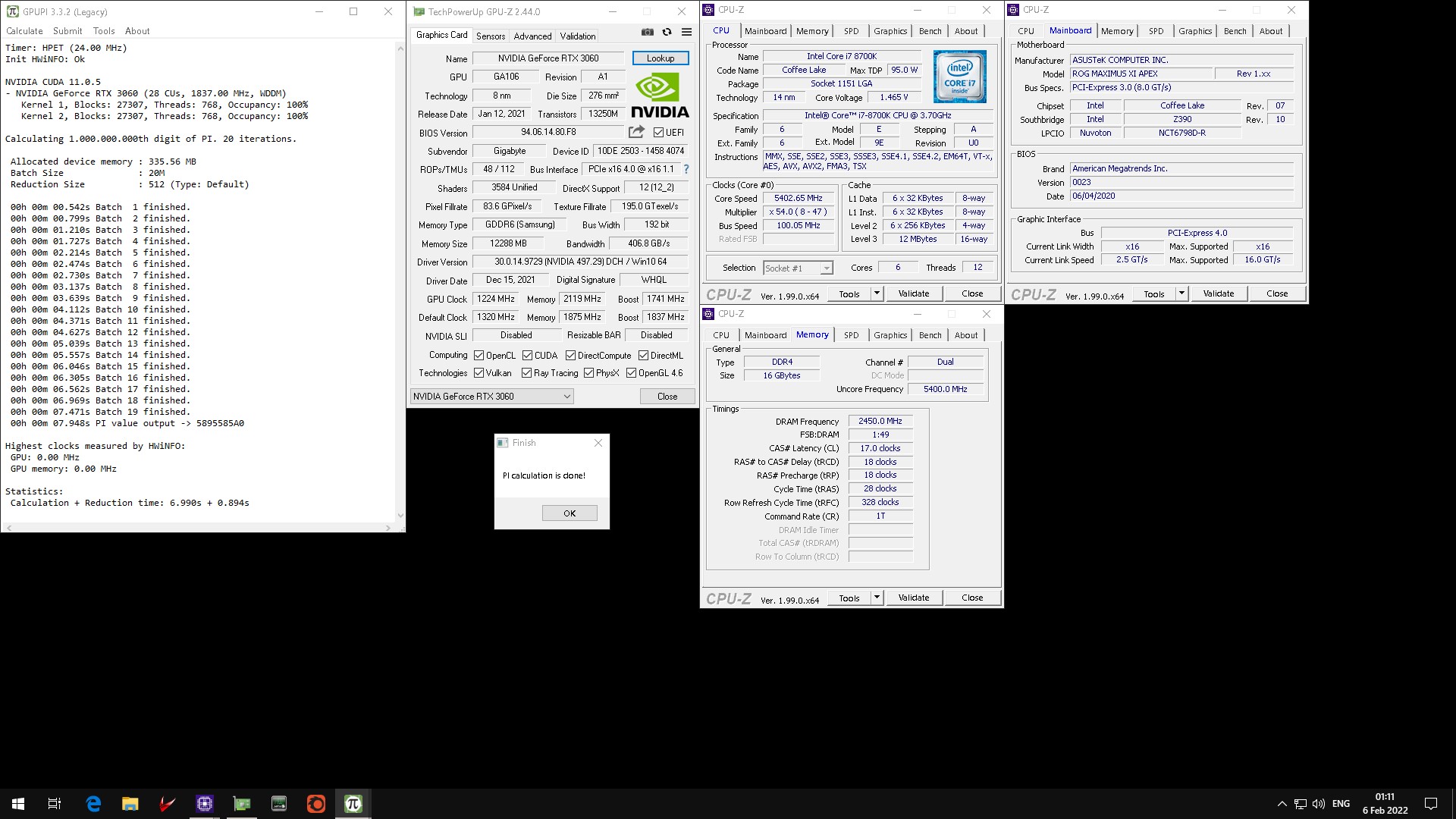Click the dark green-framed window taskbar icon

click(279, 804)
